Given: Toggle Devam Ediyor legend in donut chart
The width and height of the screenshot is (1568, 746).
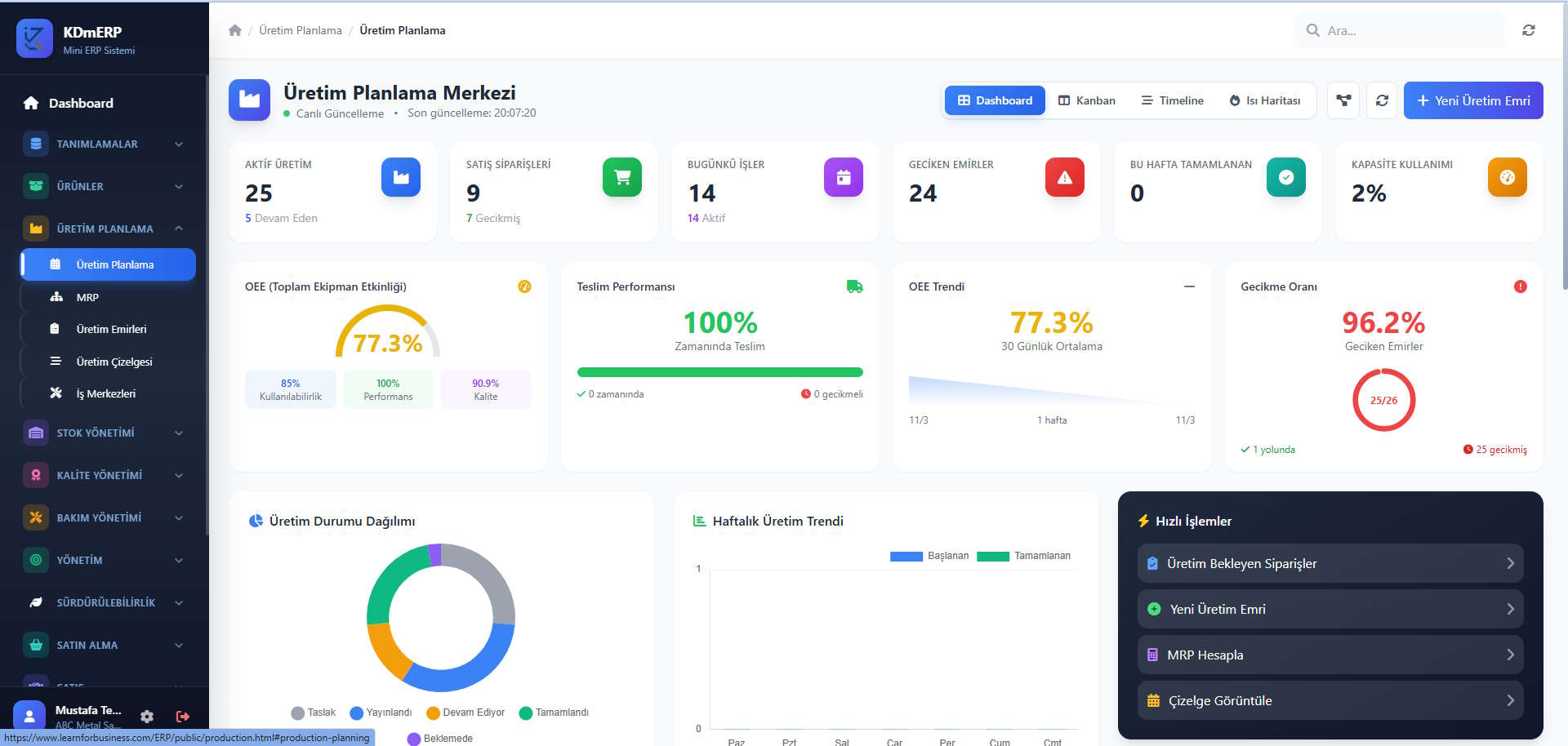Looking at the screenshot, I should 465,713.
